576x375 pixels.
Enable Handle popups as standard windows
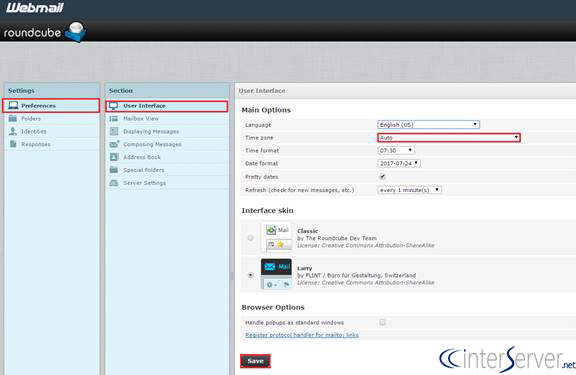382,322
